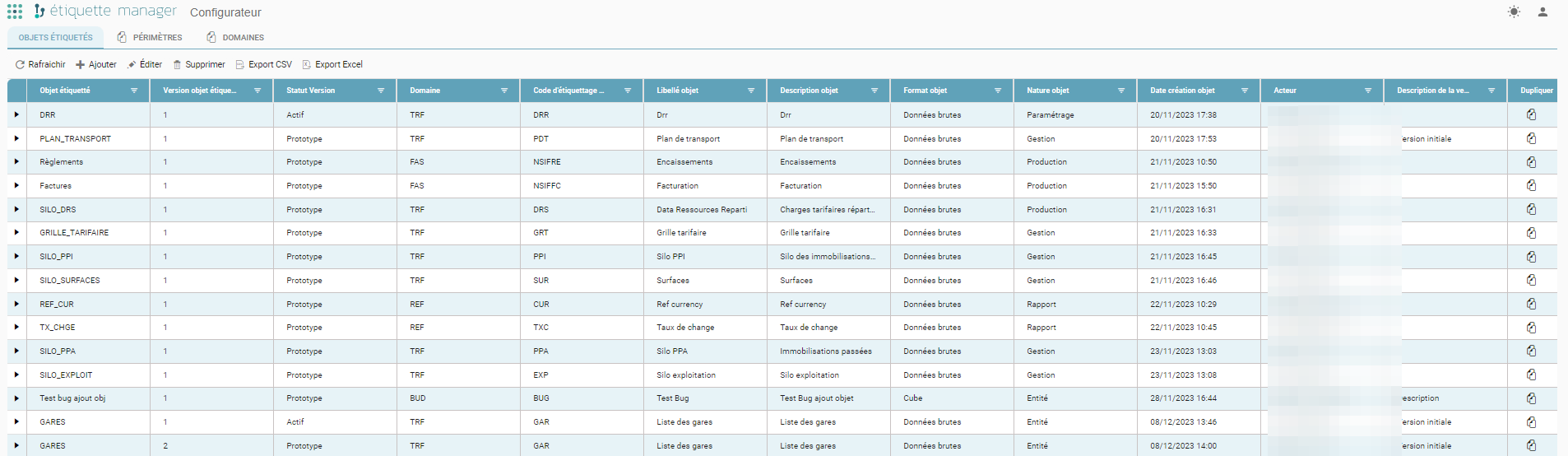Screen dimensions: 1568x456
Task: Expand the Test bug ajout obj row
Action: pyautogui.click(x=16, y=398)
